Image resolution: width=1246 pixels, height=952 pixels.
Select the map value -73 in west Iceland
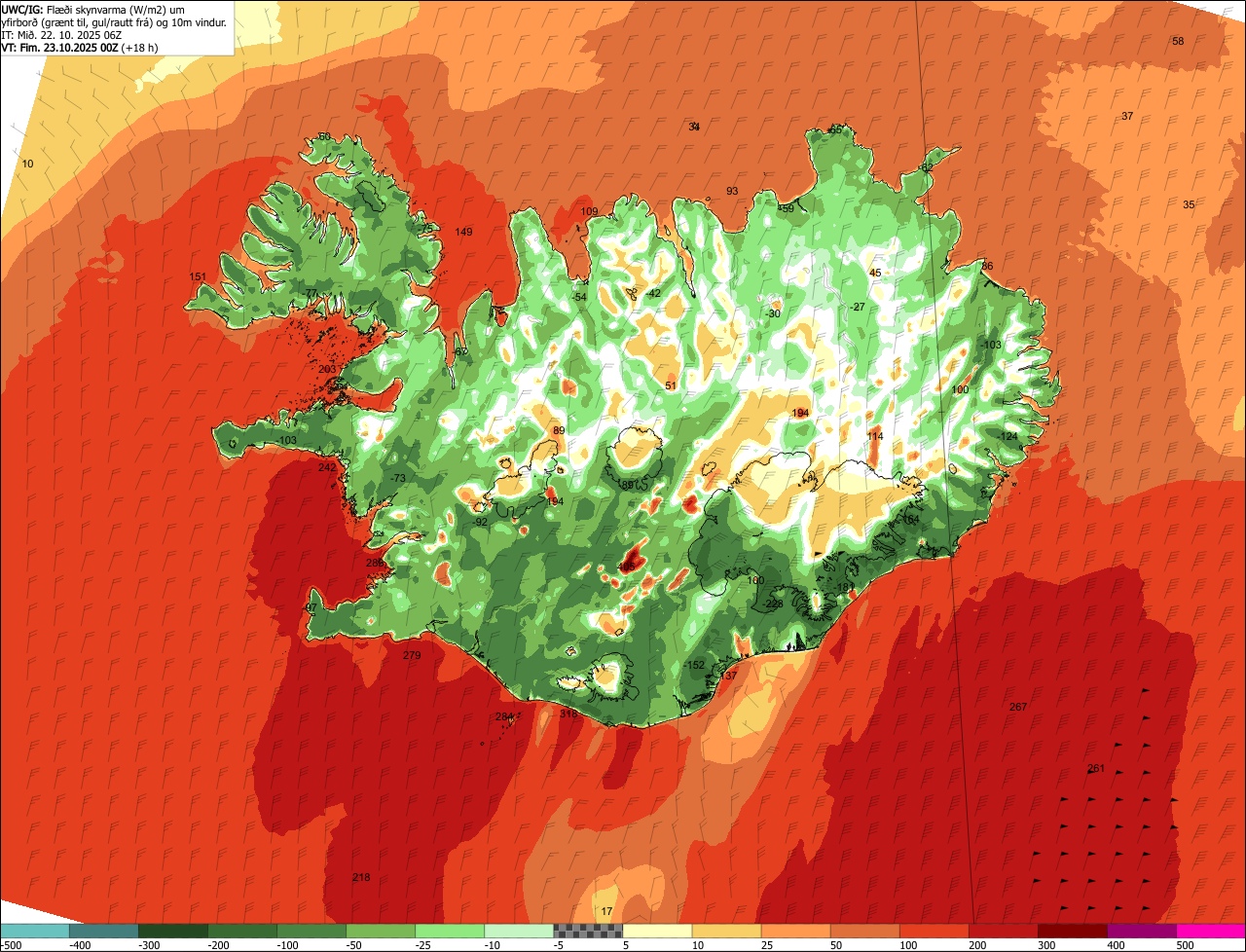tap(397, 479)
